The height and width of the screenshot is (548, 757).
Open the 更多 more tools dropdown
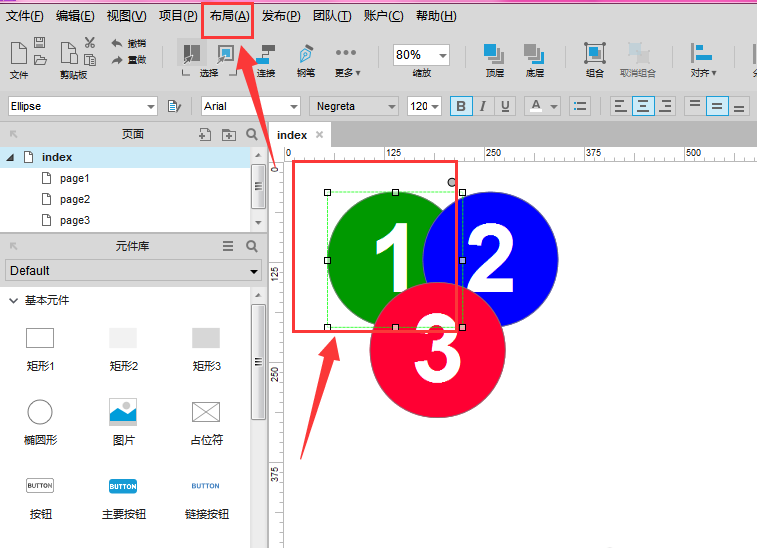(347, 60)
